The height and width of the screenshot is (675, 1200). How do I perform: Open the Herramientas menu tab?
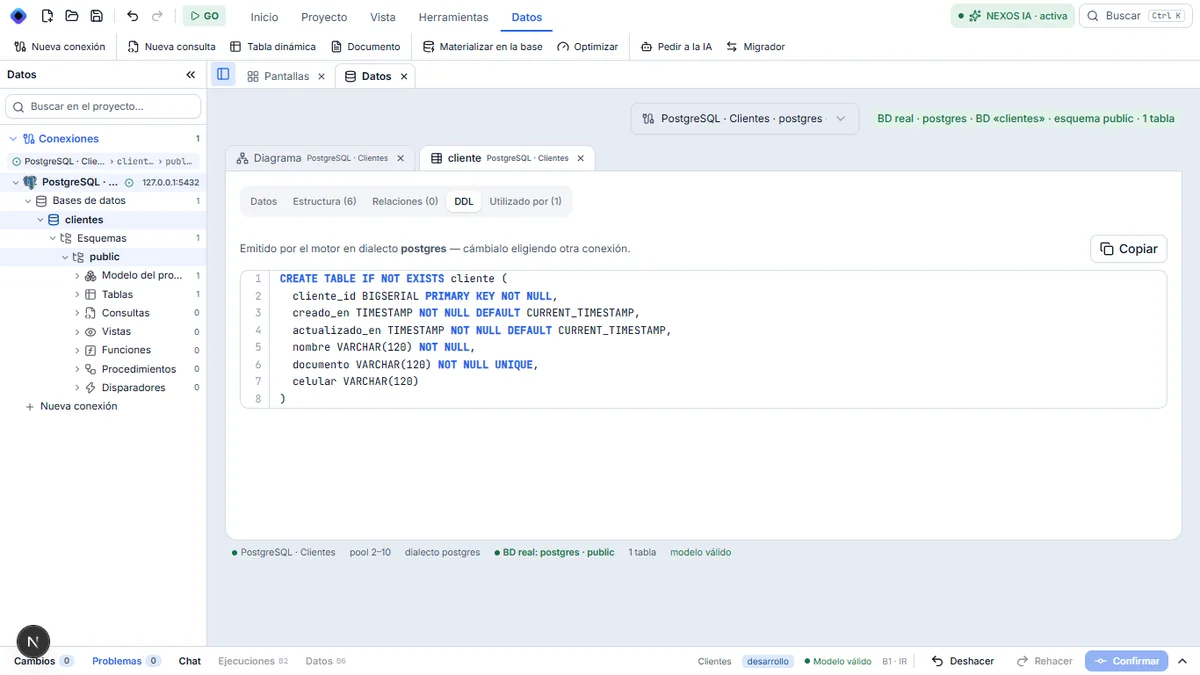[453, 17]
